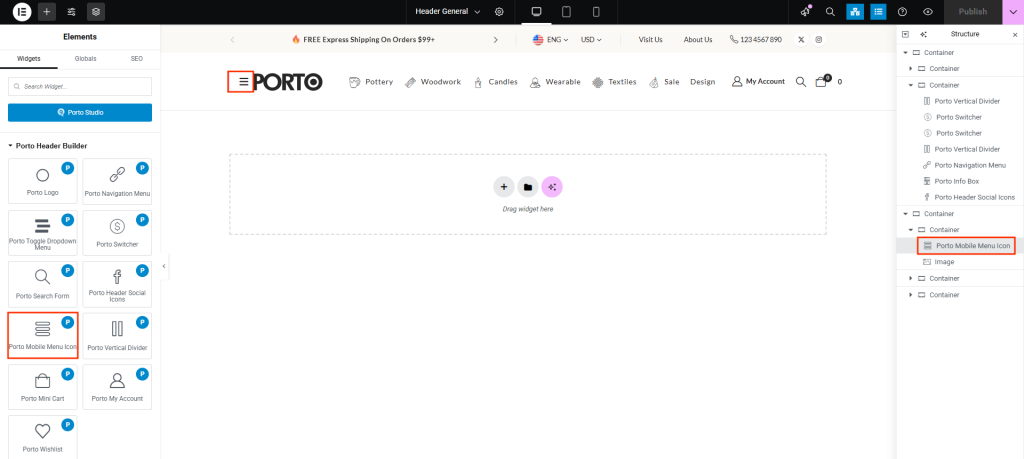Choose the Porto Mini Cart widget
1024x459 pixels.
[43, 386]
